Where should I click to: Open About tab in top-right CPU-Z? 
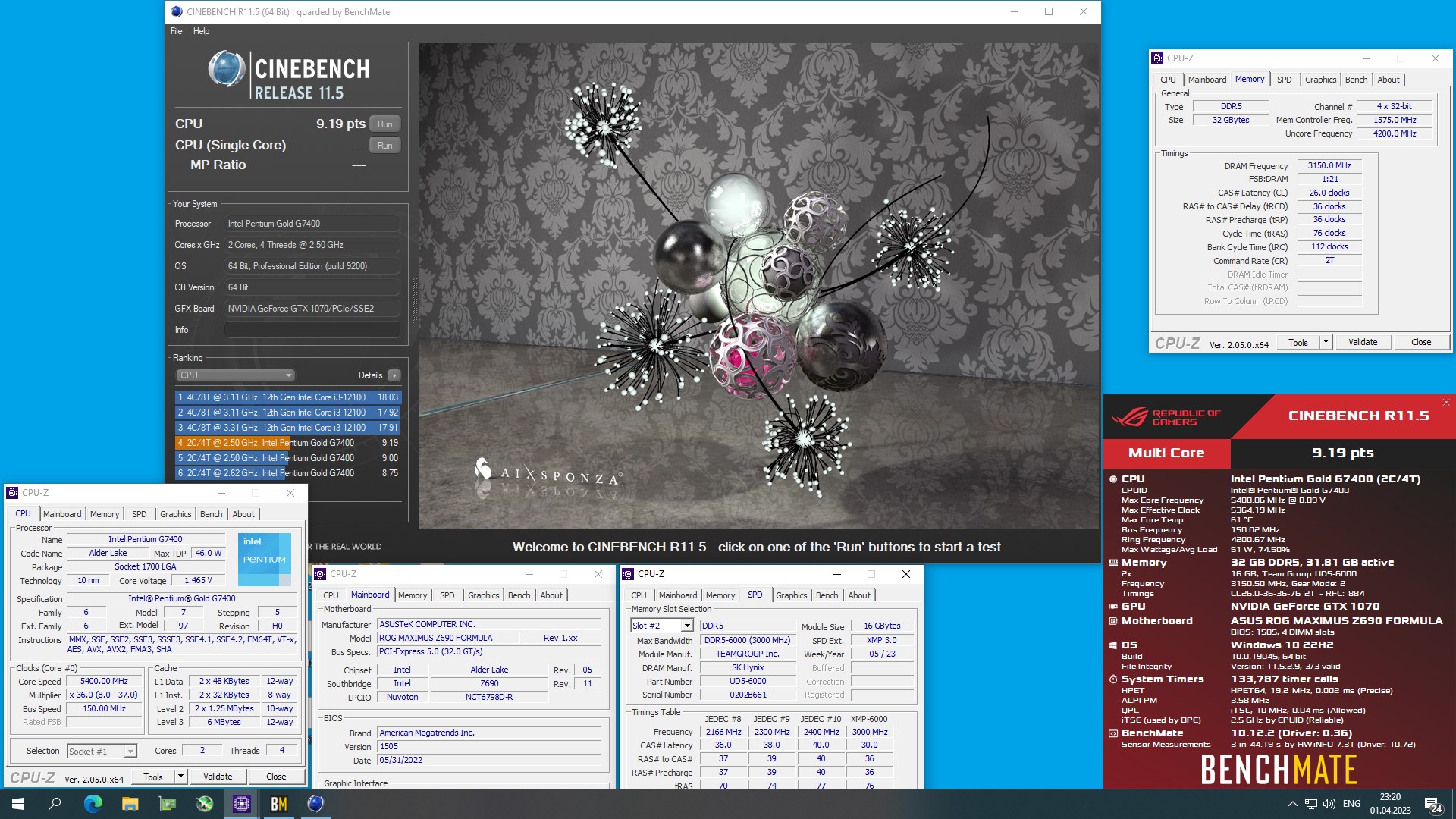pos(1389,80)
